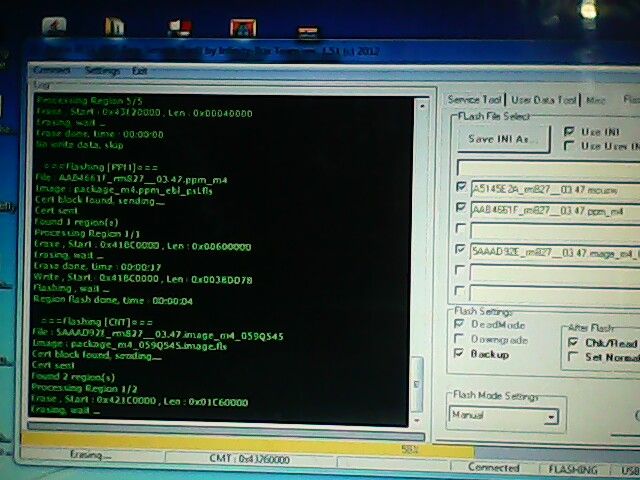Uncheck the ppm_m4 flash file checkbox
This screenshot has width=640, height=480.
pos(460,208)
